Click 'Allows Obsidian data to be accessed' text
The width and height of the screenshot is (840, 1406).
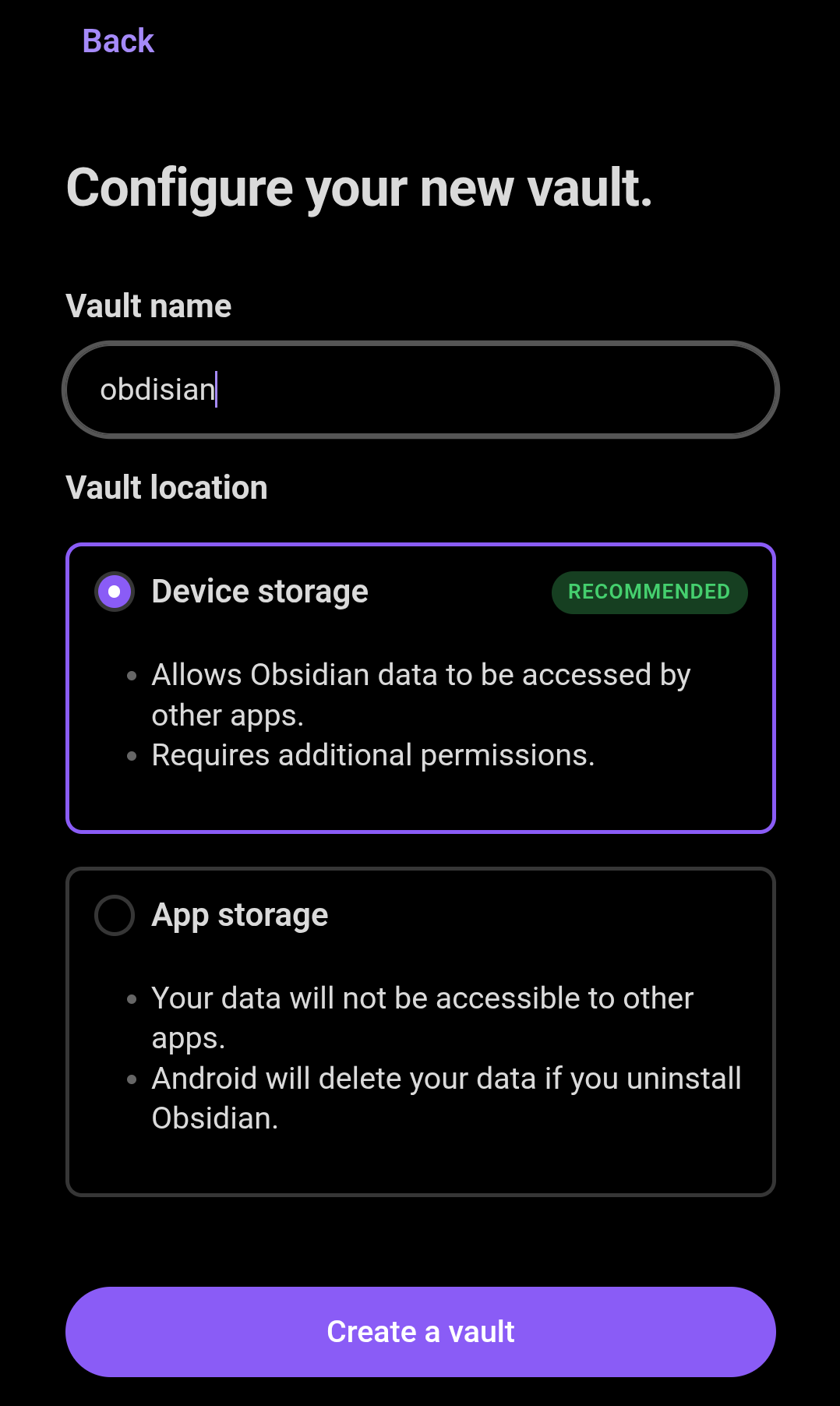pyautogui.click(x=421, y=675)
